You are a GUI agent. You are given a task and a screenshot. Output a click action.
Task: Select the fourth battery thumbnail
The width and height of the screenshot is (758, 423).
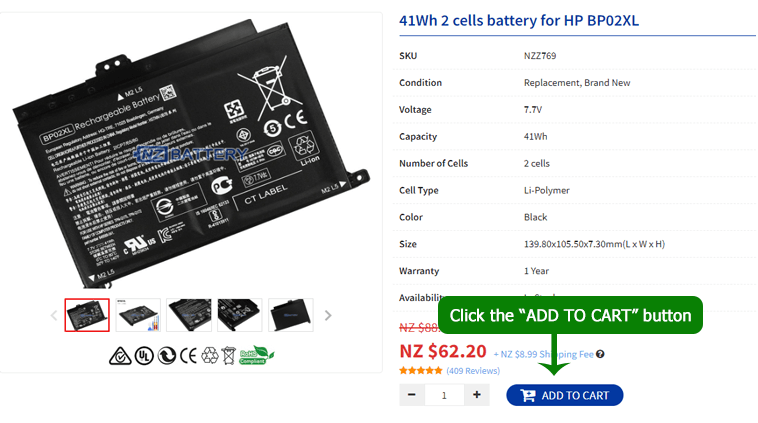pos(240,315)
